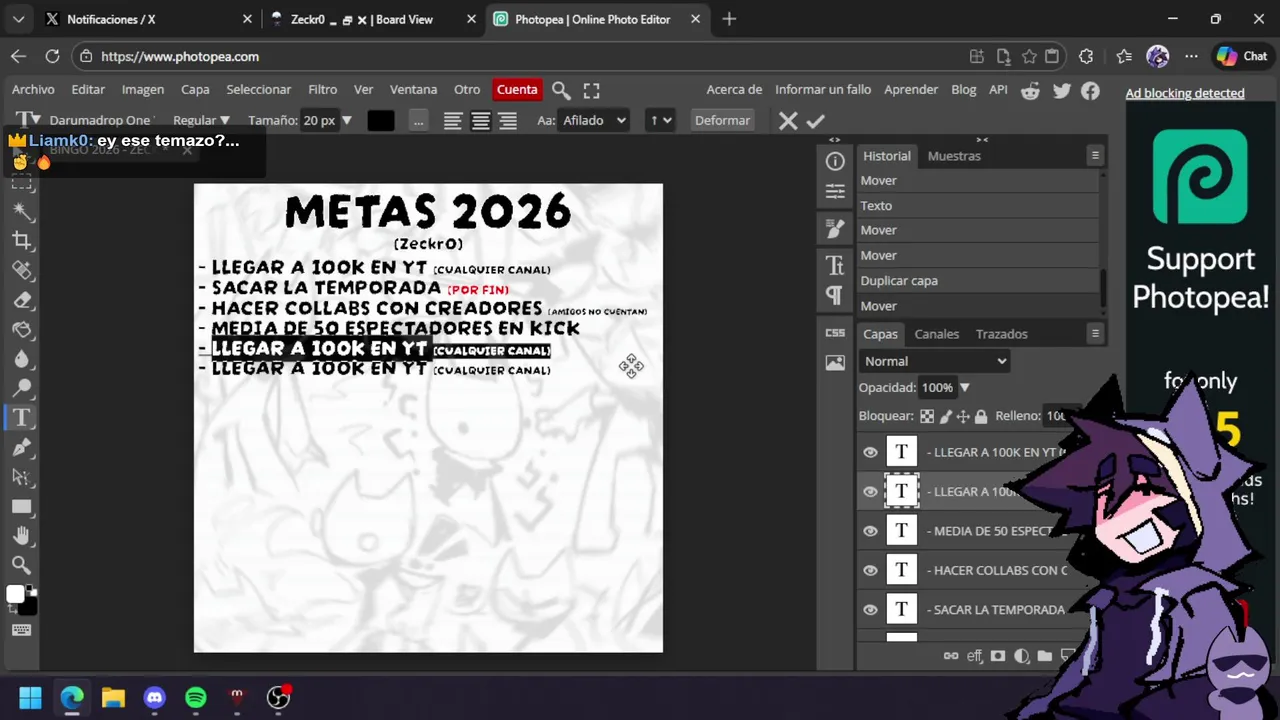Open the Darumadrop One font dropdown
Image resolution: width=1280 pixels, height=720 pixels.
103,121
